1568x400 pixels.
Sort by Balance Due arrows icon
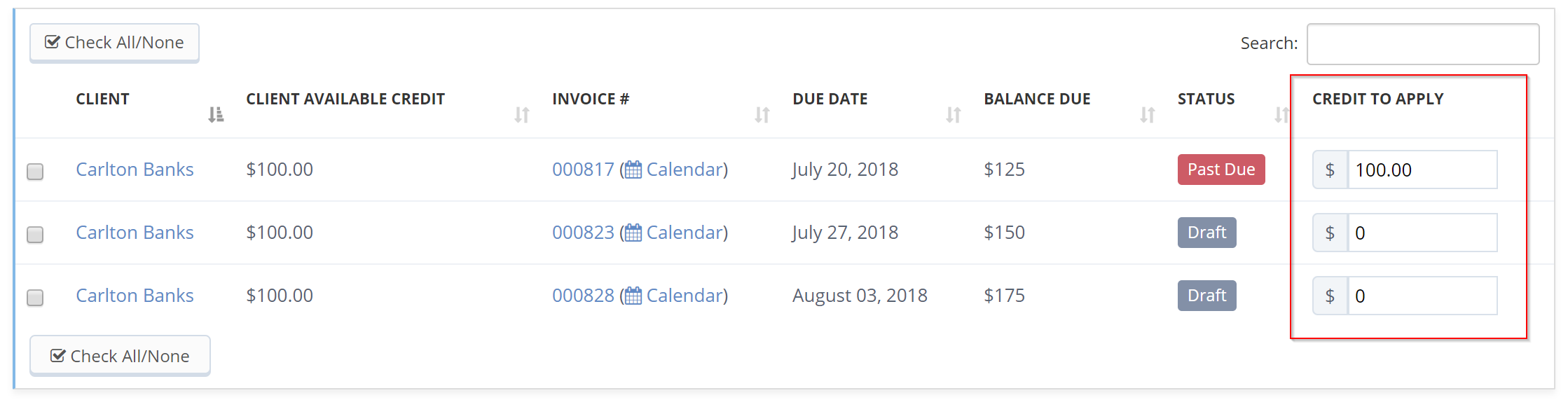click(x=1148, y=114)
